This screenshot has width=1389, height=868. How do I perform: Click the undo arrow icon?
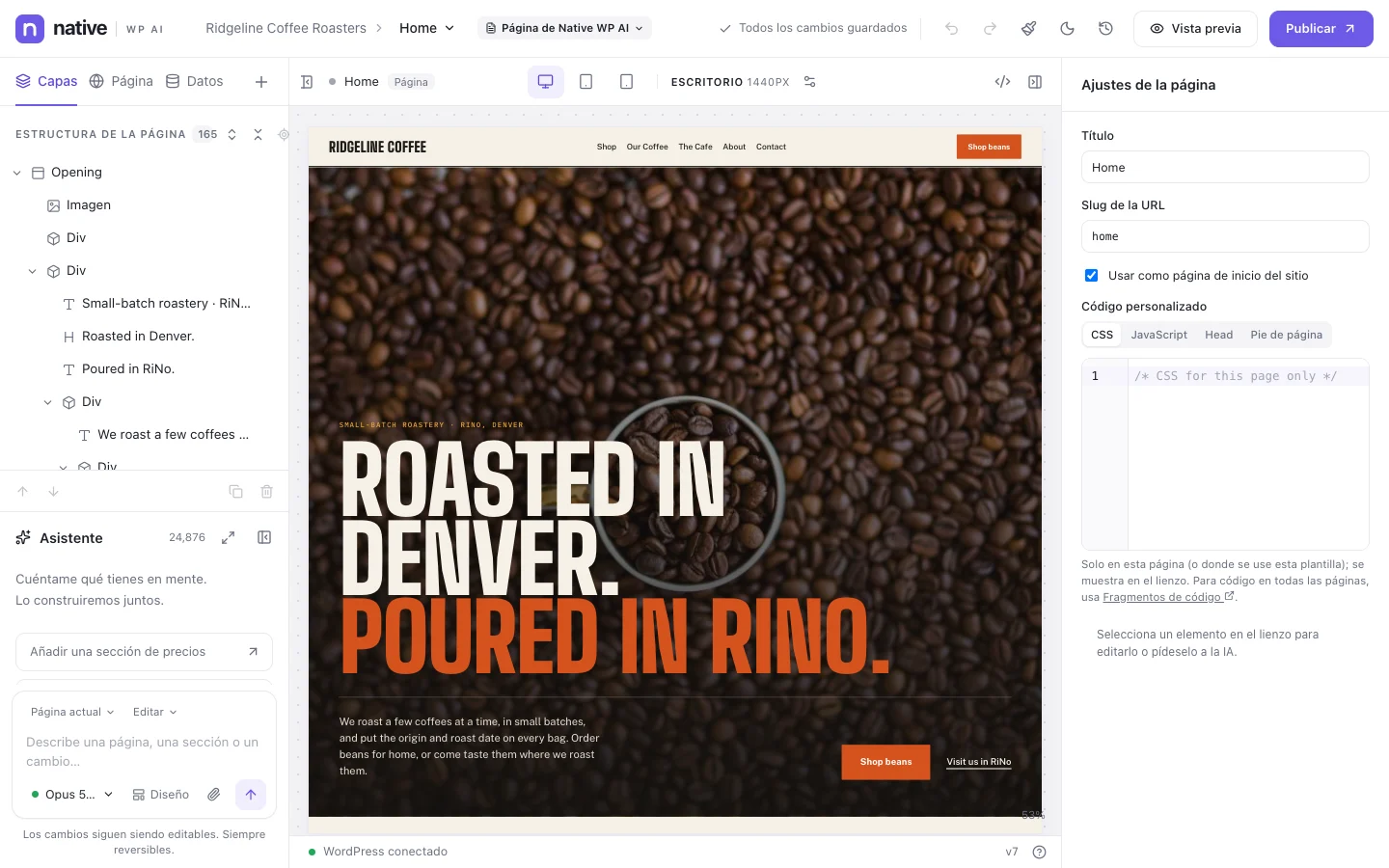(x=951, y=29)
